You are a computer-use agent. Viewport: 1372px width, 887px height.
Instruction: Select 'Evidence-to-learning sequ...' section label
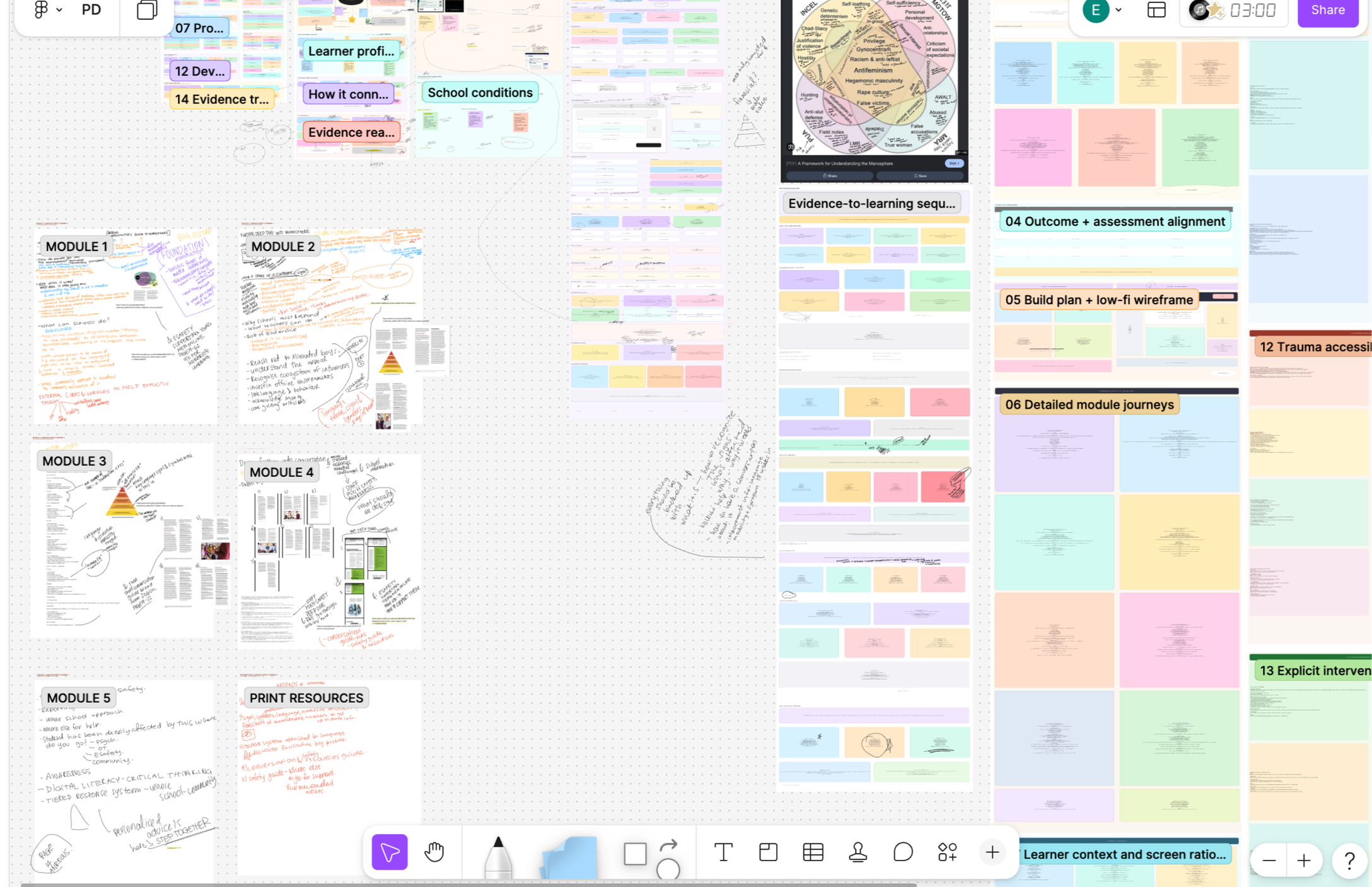[871, 204]
